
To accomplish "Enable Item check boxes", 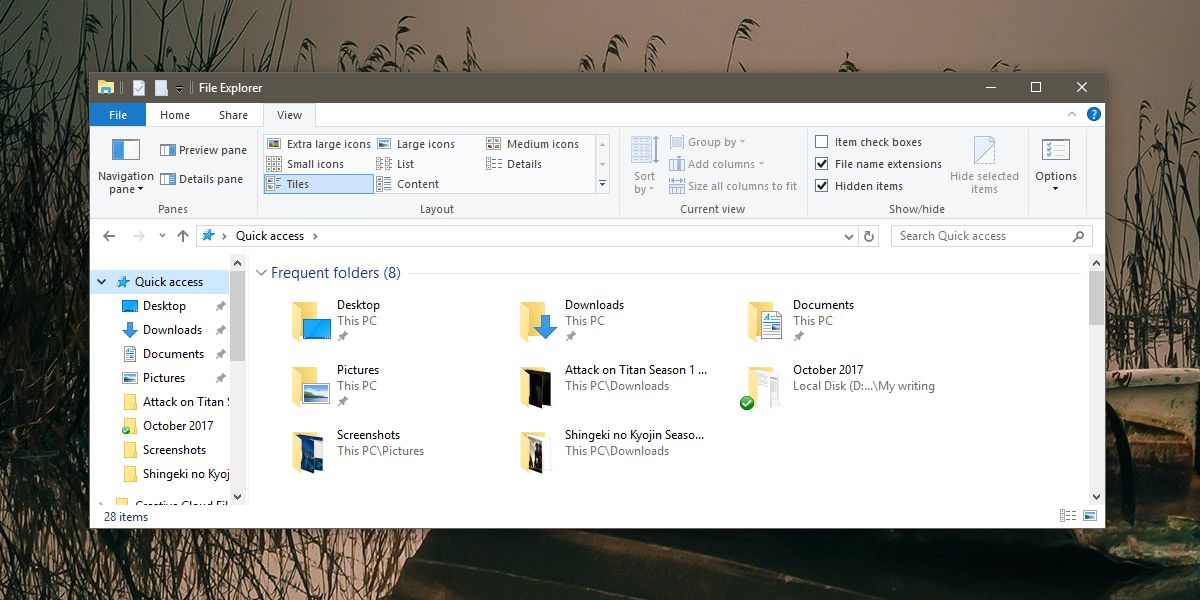I will (822, 142).
